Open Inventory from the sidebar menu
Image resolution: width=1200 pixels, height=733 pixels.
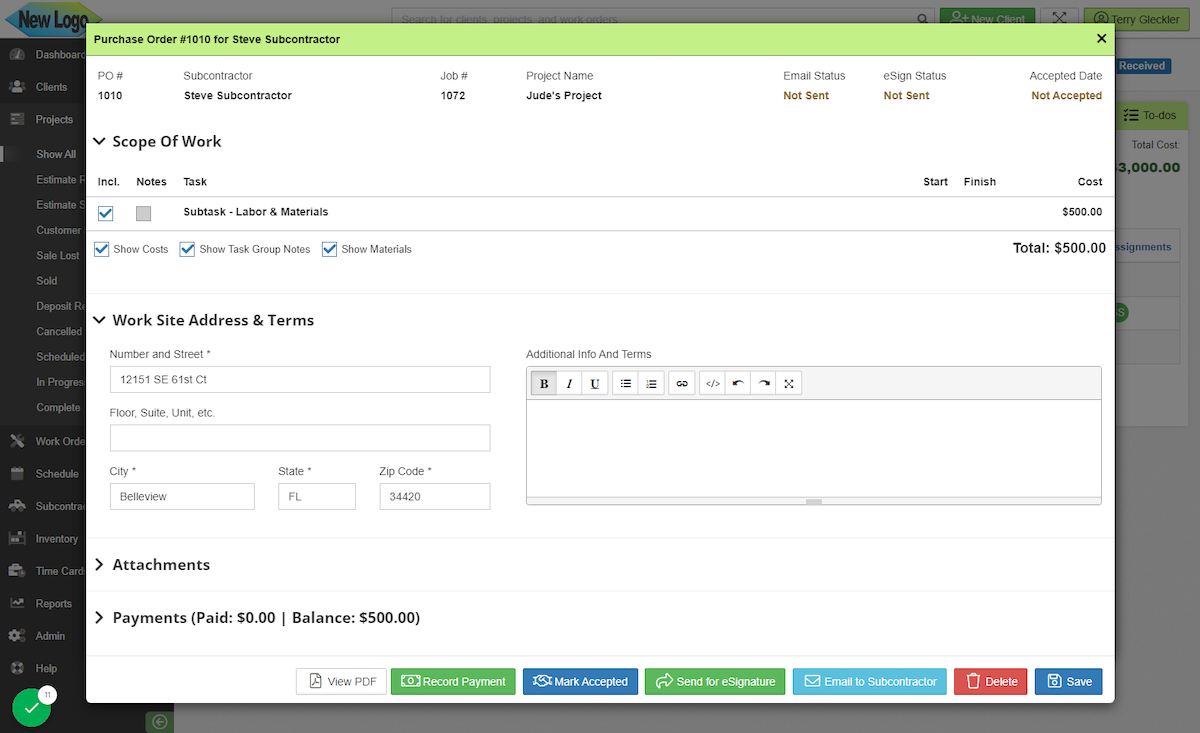[x=56, y=539]
